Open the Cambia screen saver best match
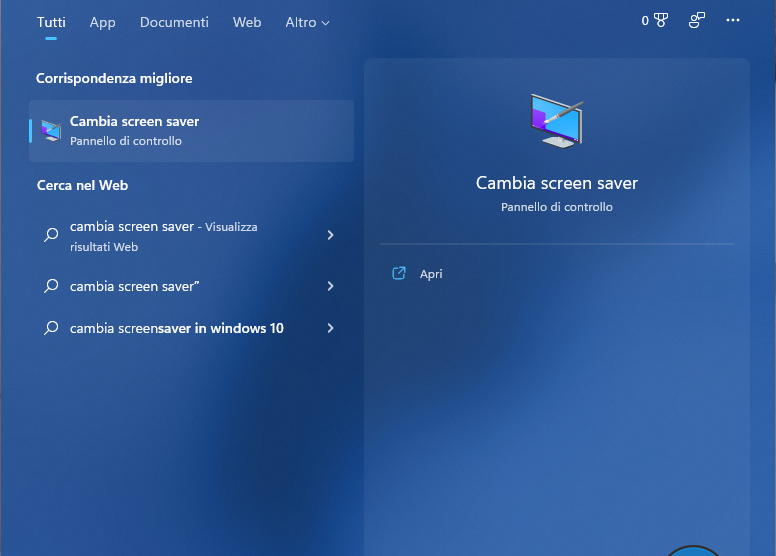Viewport: 776px width, 556px height. (192, 131)
